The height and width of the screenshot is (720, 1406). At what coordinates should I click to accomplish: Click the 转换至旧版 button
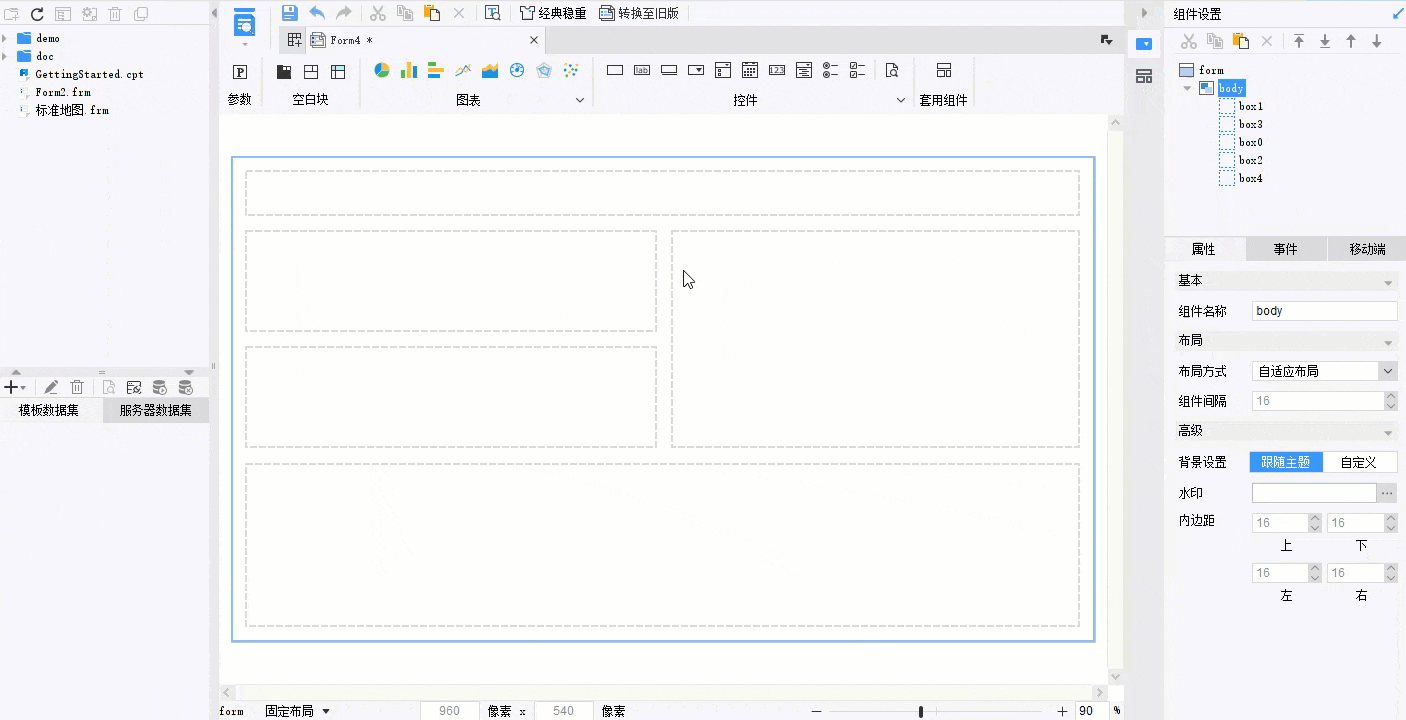coord(639,13)
